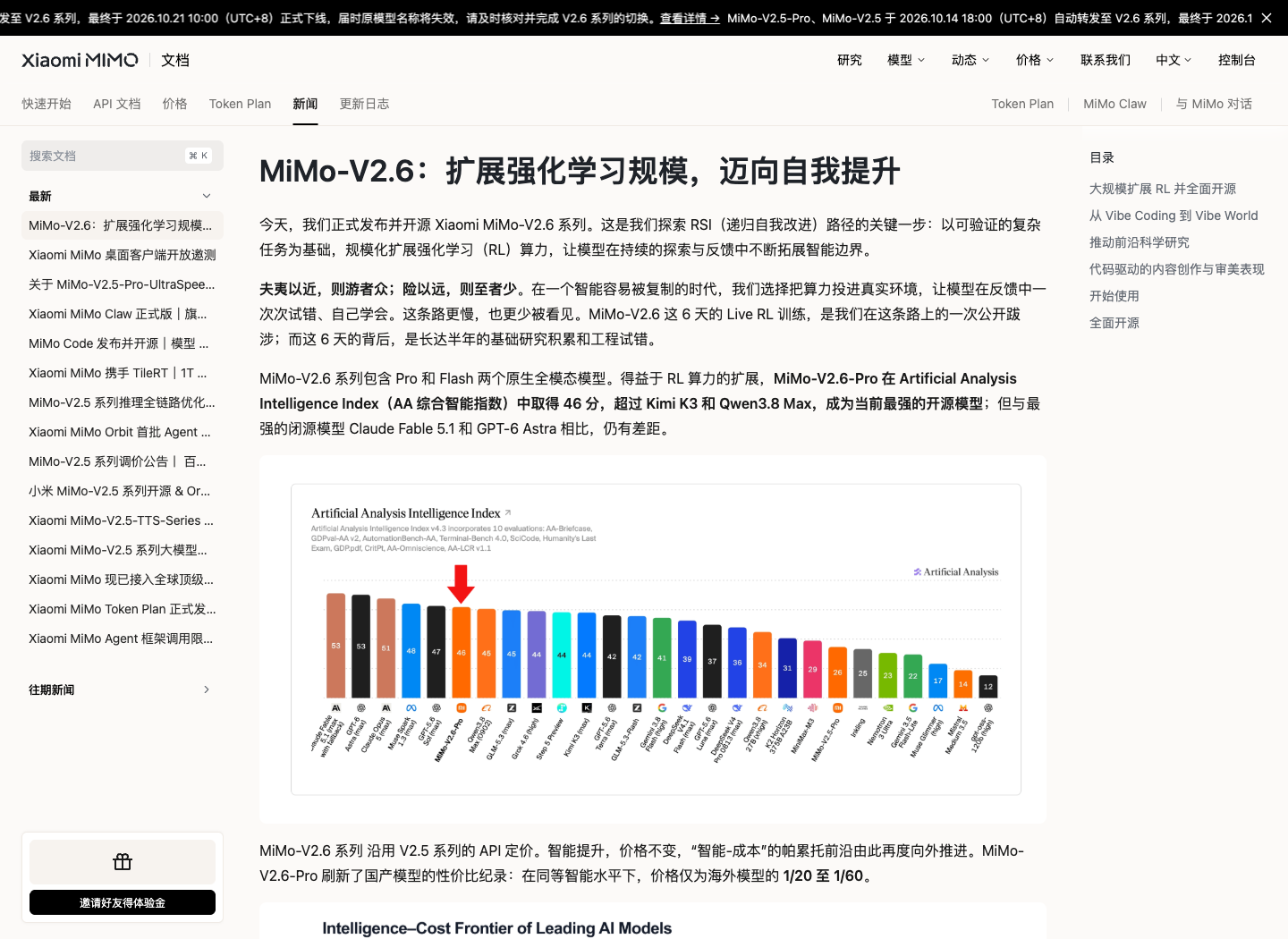Switch to the 更新日志 tab
This screenshot has width=1288, height=939.
364,104
